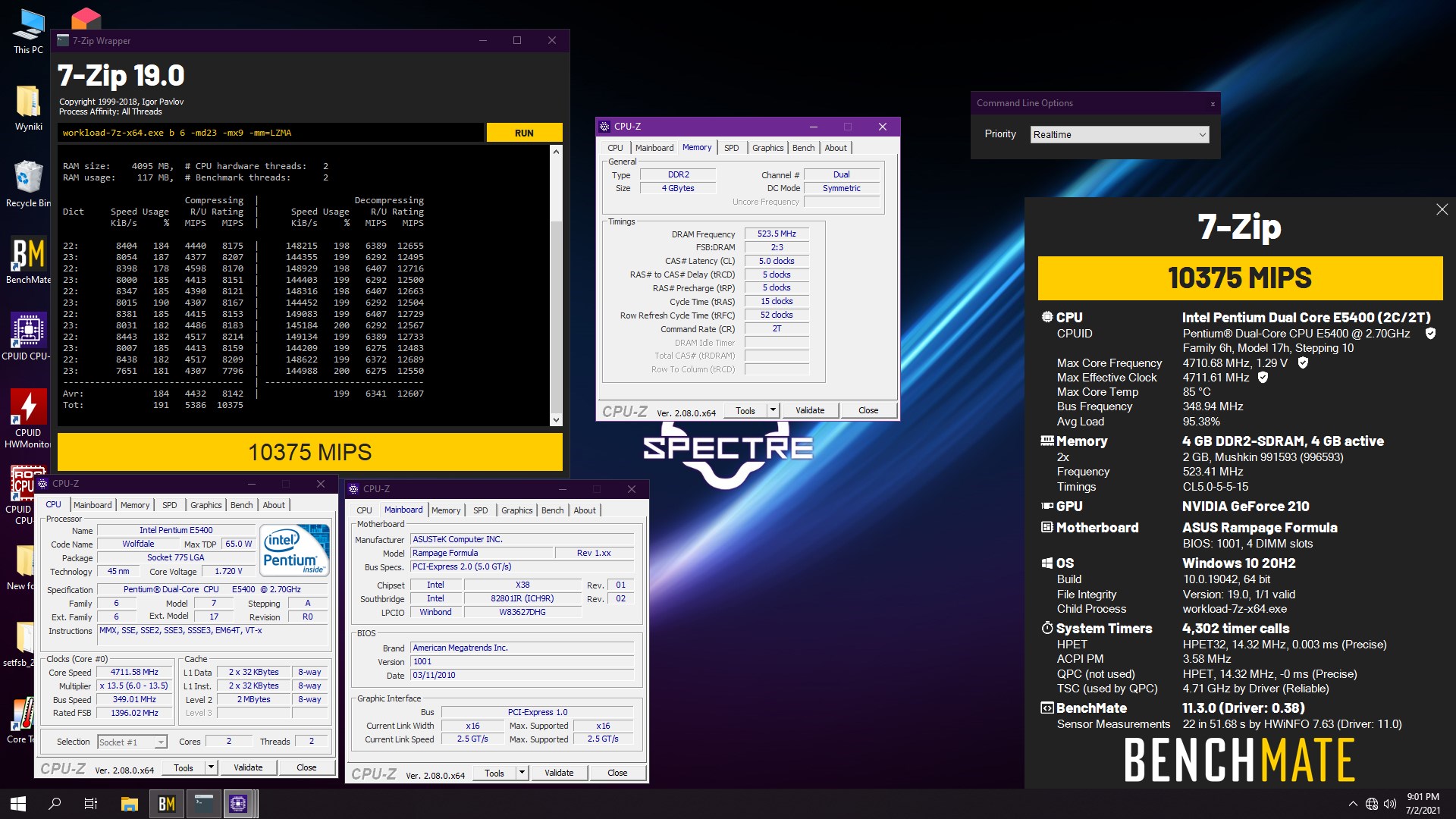Viewport: 1456px width, 819px height.
Task: Click the Rampage Formula model field
Action: click(481, 554)
